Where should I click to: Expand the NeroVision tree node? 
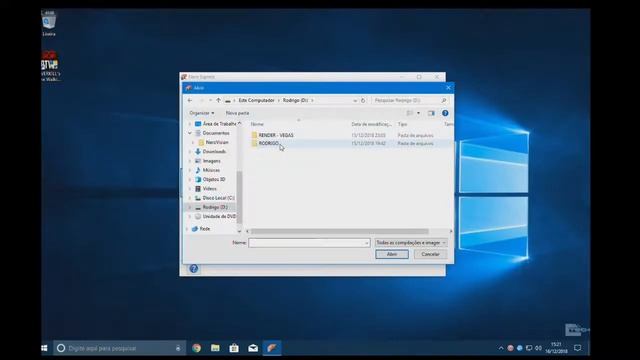click(193, 142)
